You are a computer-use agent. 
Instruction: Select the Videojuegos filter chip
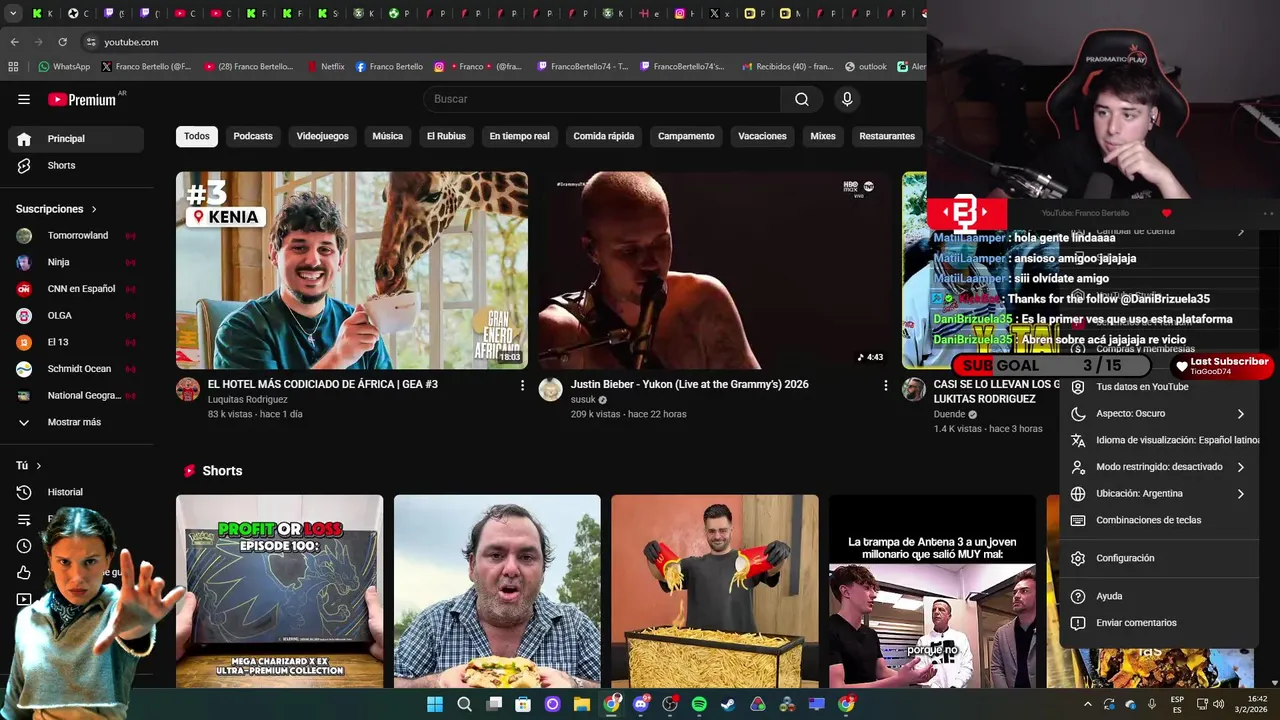(x=322, y=136)
